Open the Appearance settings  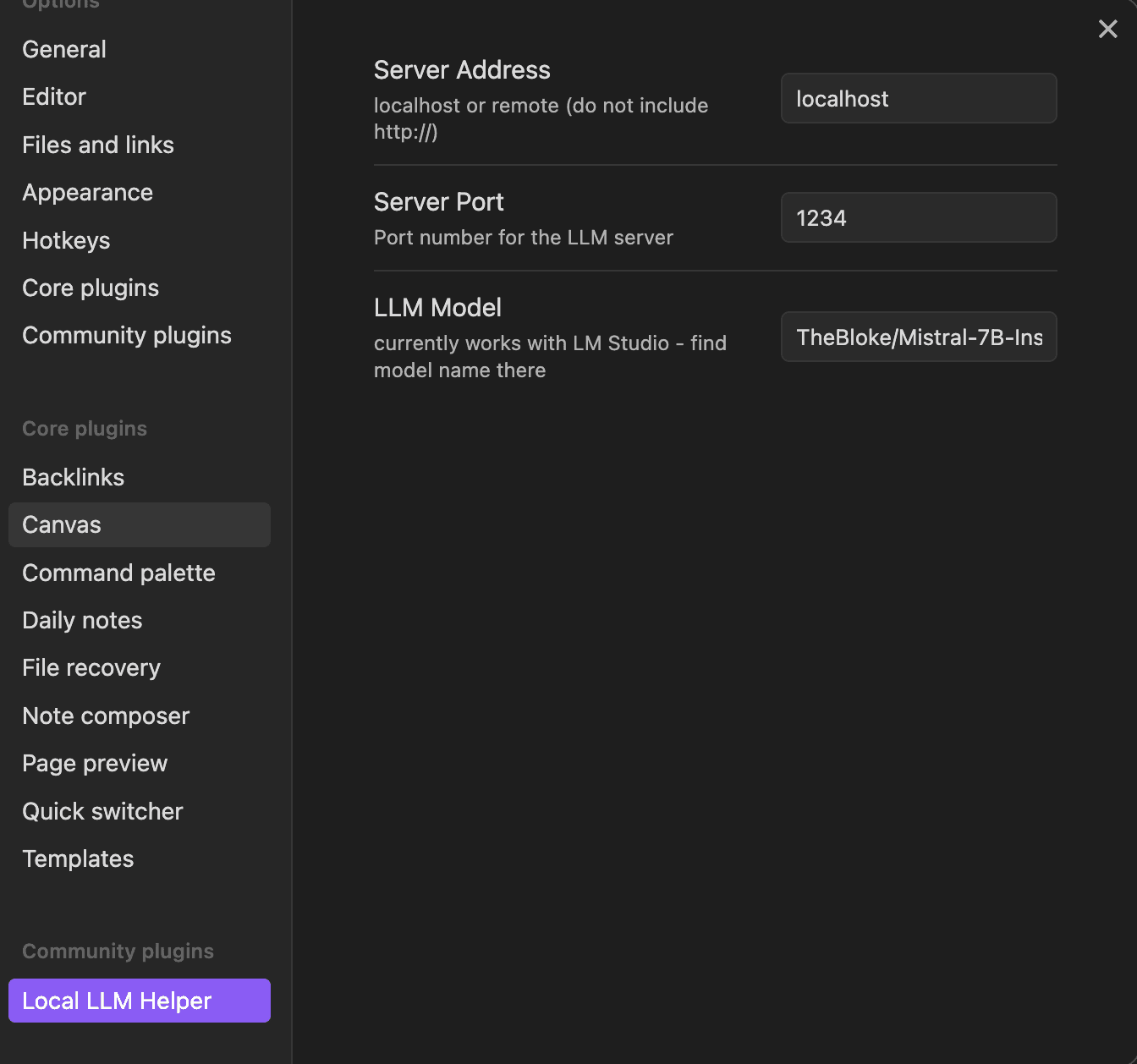pos(87,192)
